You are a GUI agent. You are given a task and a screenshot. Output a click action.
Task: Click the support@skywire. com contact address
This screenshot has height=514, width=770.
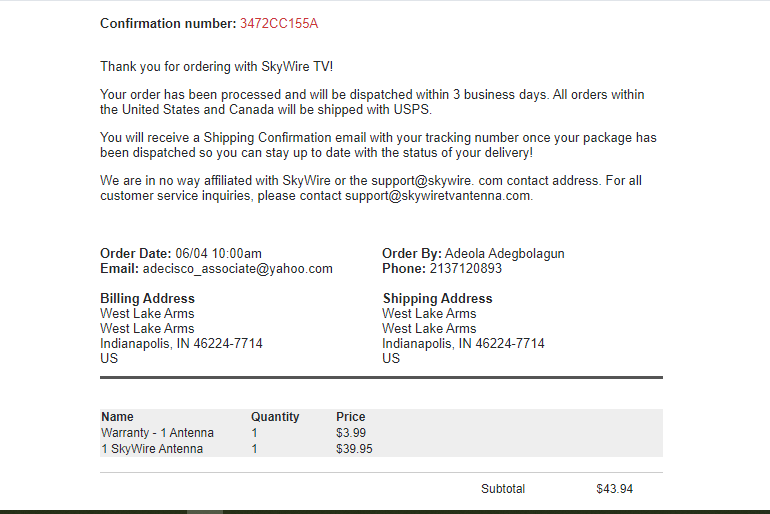click(437, 181)
